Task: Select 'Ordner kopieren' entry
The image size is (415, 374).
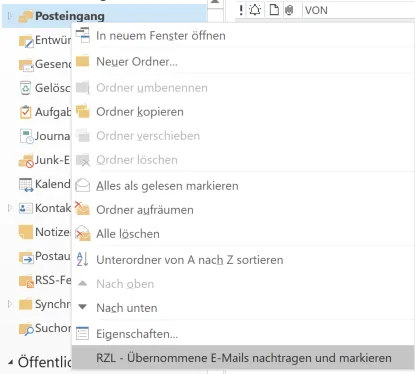Action: (x=243, y=112)
